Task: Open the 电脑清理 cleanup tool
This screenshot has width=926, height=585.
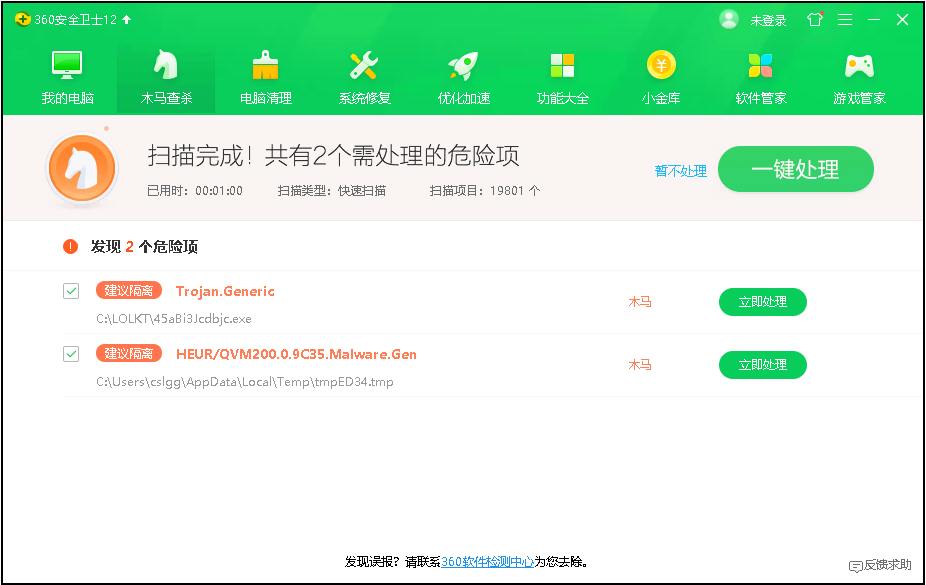Action: [x=264, y=75]
